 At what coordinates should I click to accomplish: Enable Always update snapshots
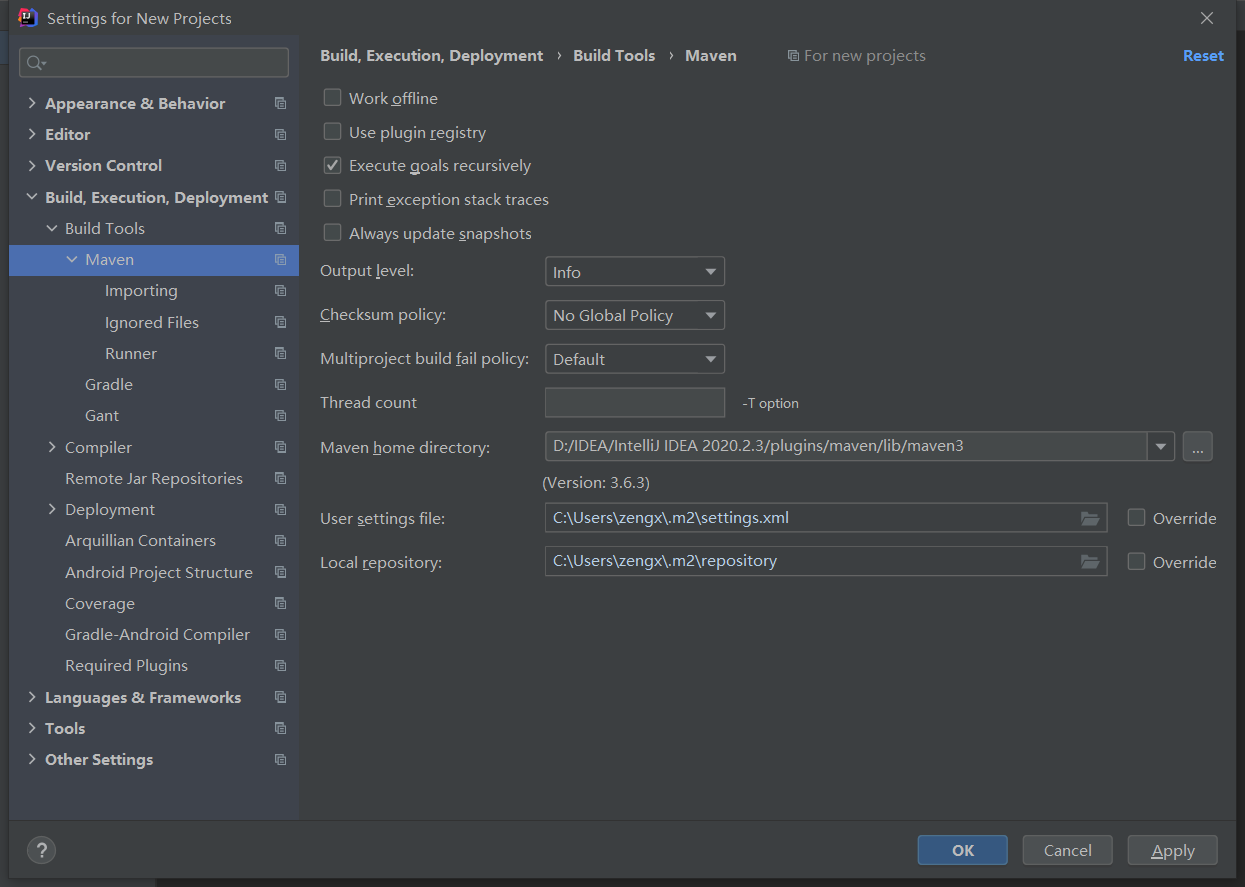pos(332,233)
